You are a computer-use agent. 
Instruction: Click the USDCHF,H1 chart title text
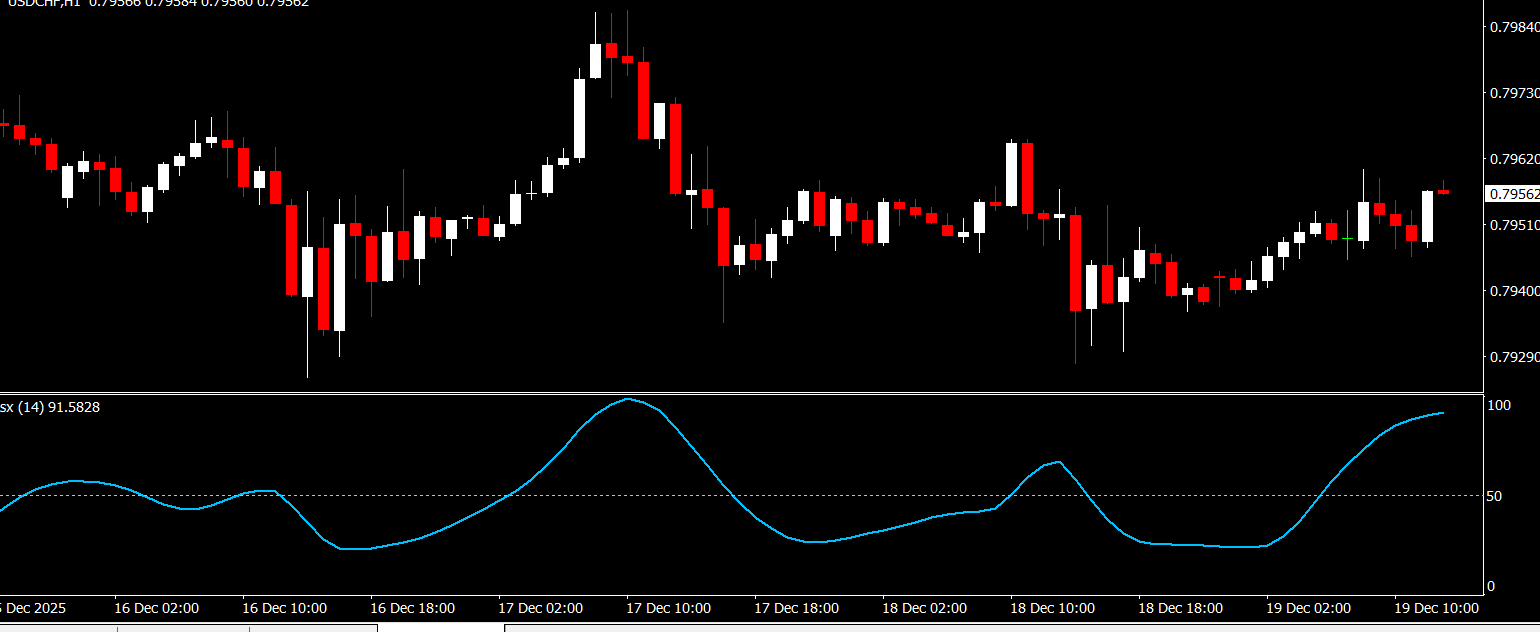pyautogui.click(x=40, y=3)
